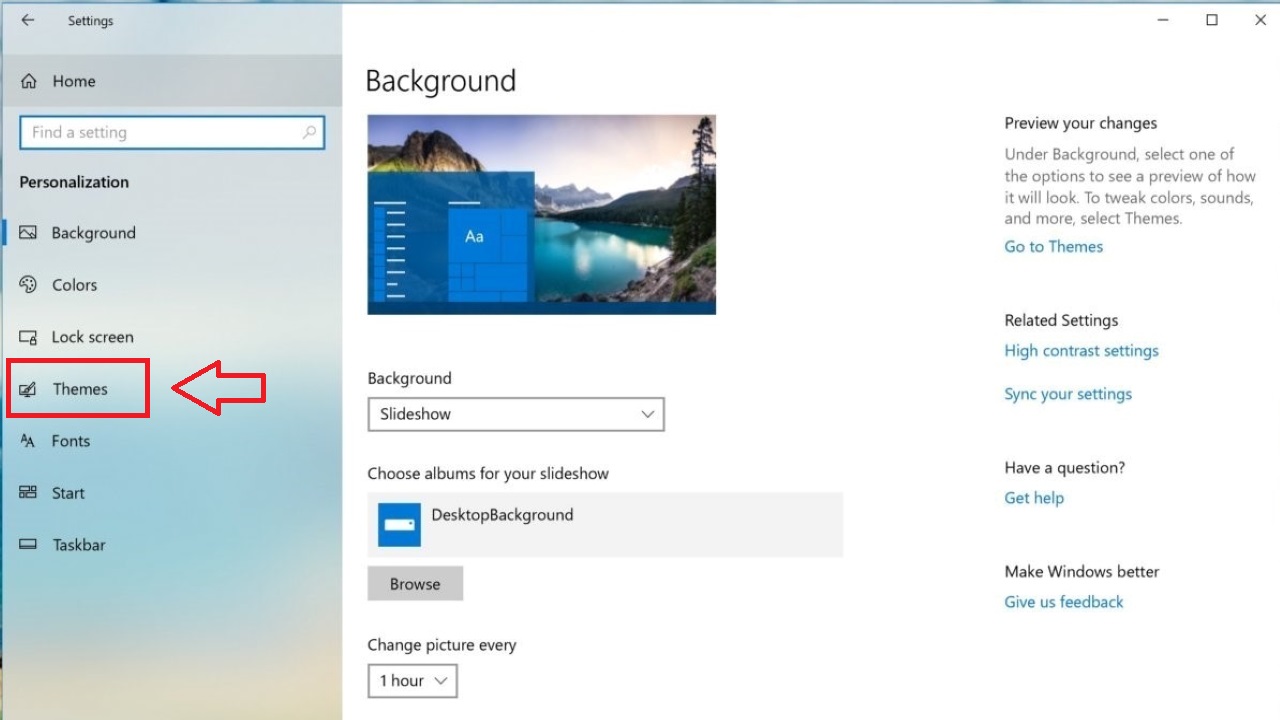Click the back arrow in Settings

[27, 20]
